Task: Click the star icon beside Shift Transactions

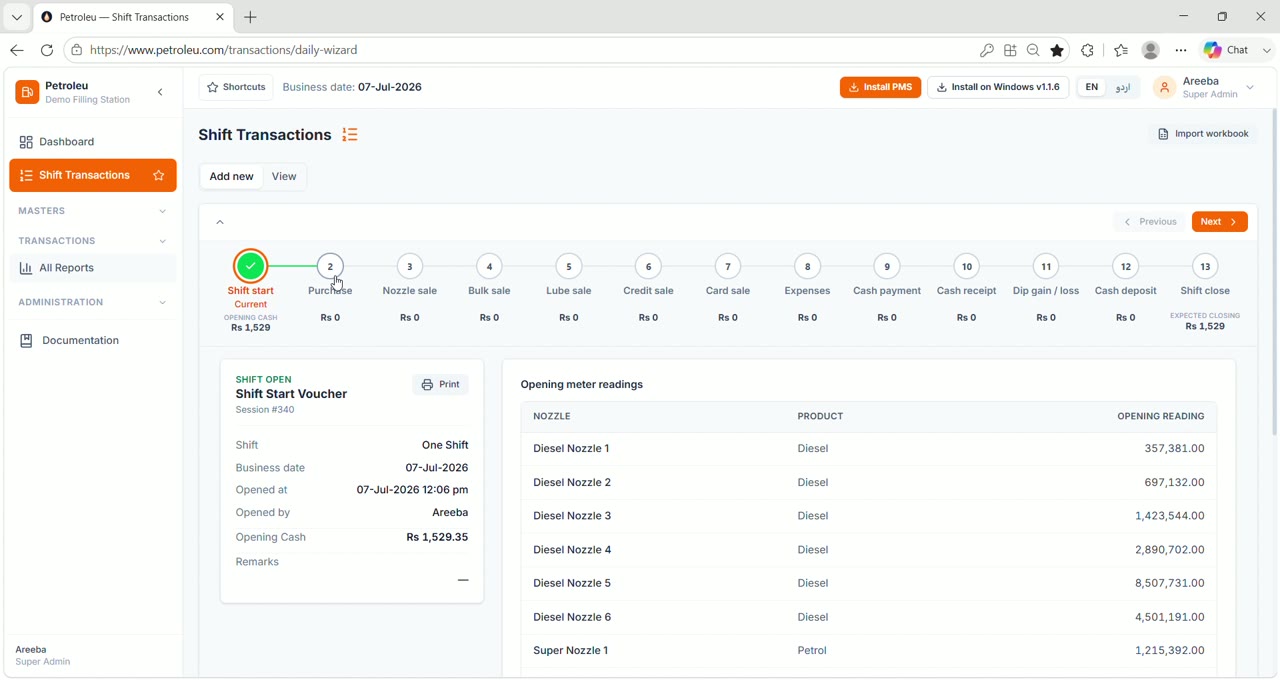Action: [x=159, y=175]
